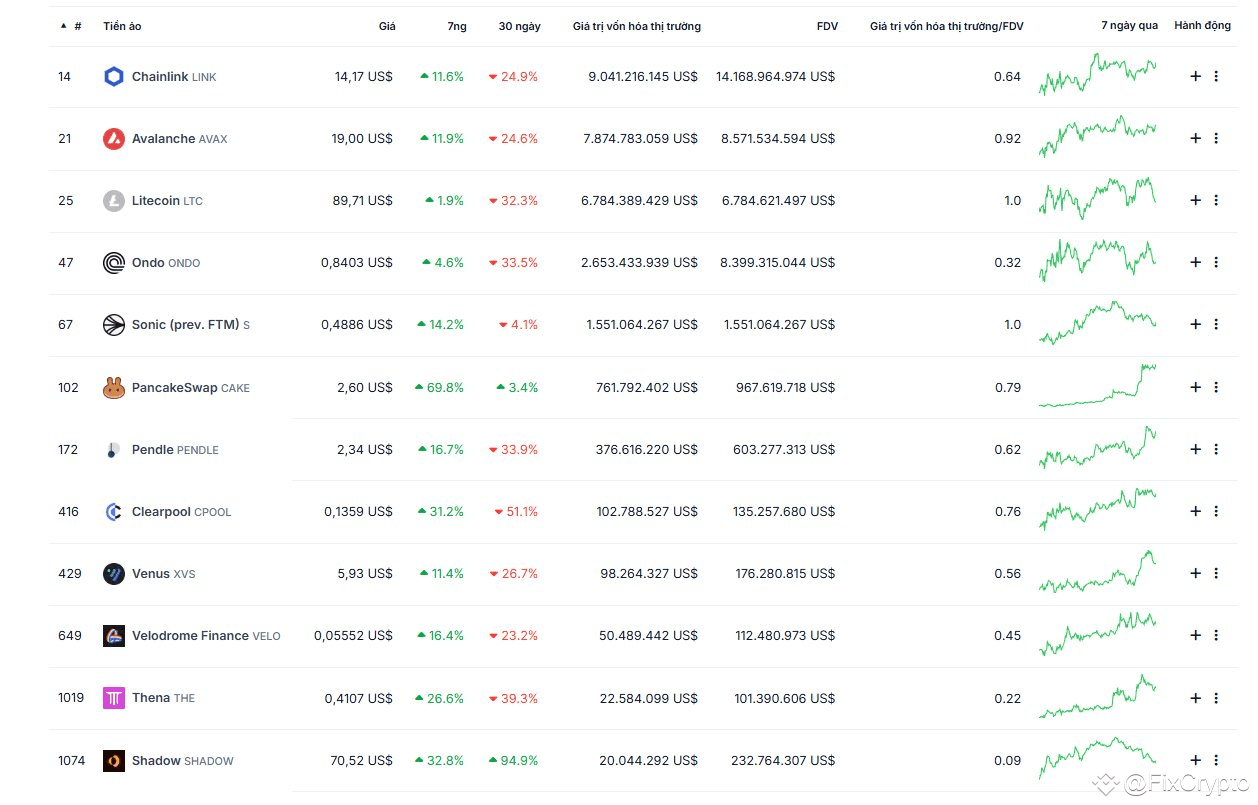Click Litecoin's 7-day sparkline chart
Viewport: 1258px width, 805px height.
pos(1097,200)
